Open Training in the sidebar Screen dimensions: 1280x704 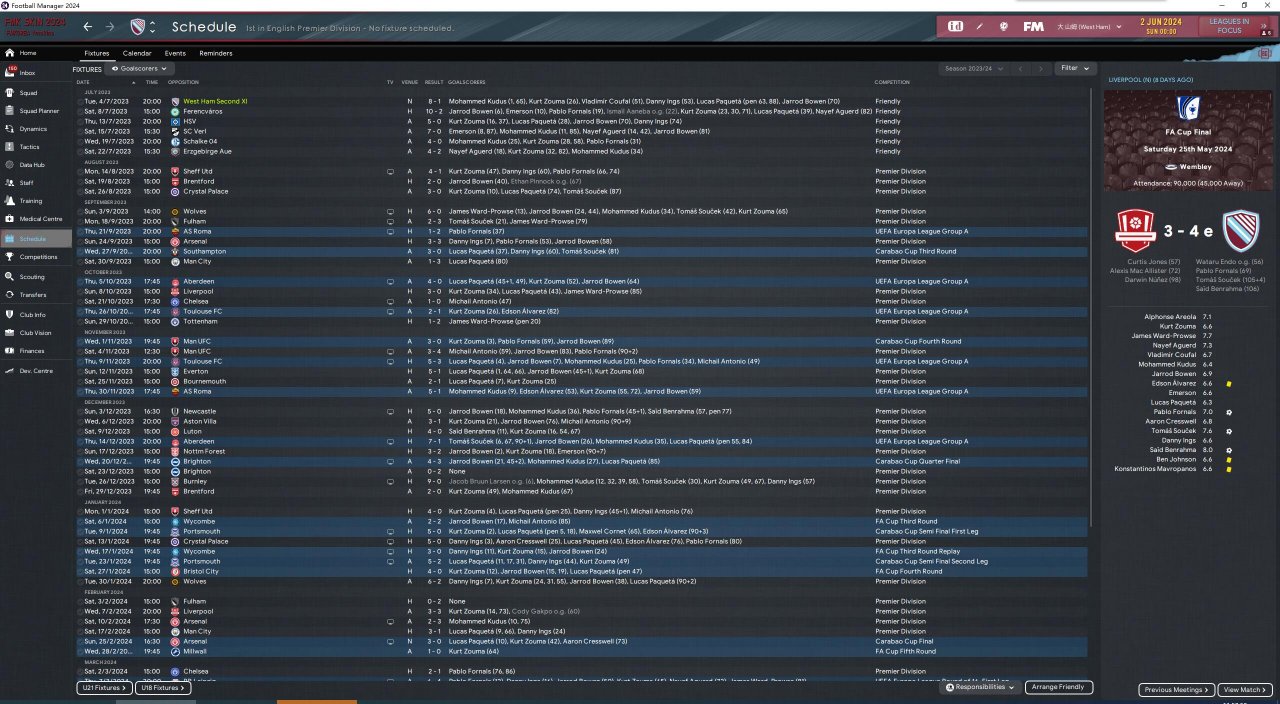[36, 201]
